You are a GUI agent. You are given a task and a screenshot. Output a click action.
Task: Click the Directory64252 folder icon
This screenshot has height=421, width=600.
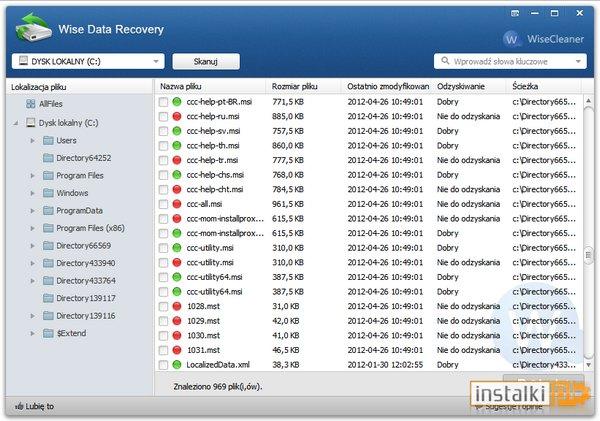coord(48,158)
